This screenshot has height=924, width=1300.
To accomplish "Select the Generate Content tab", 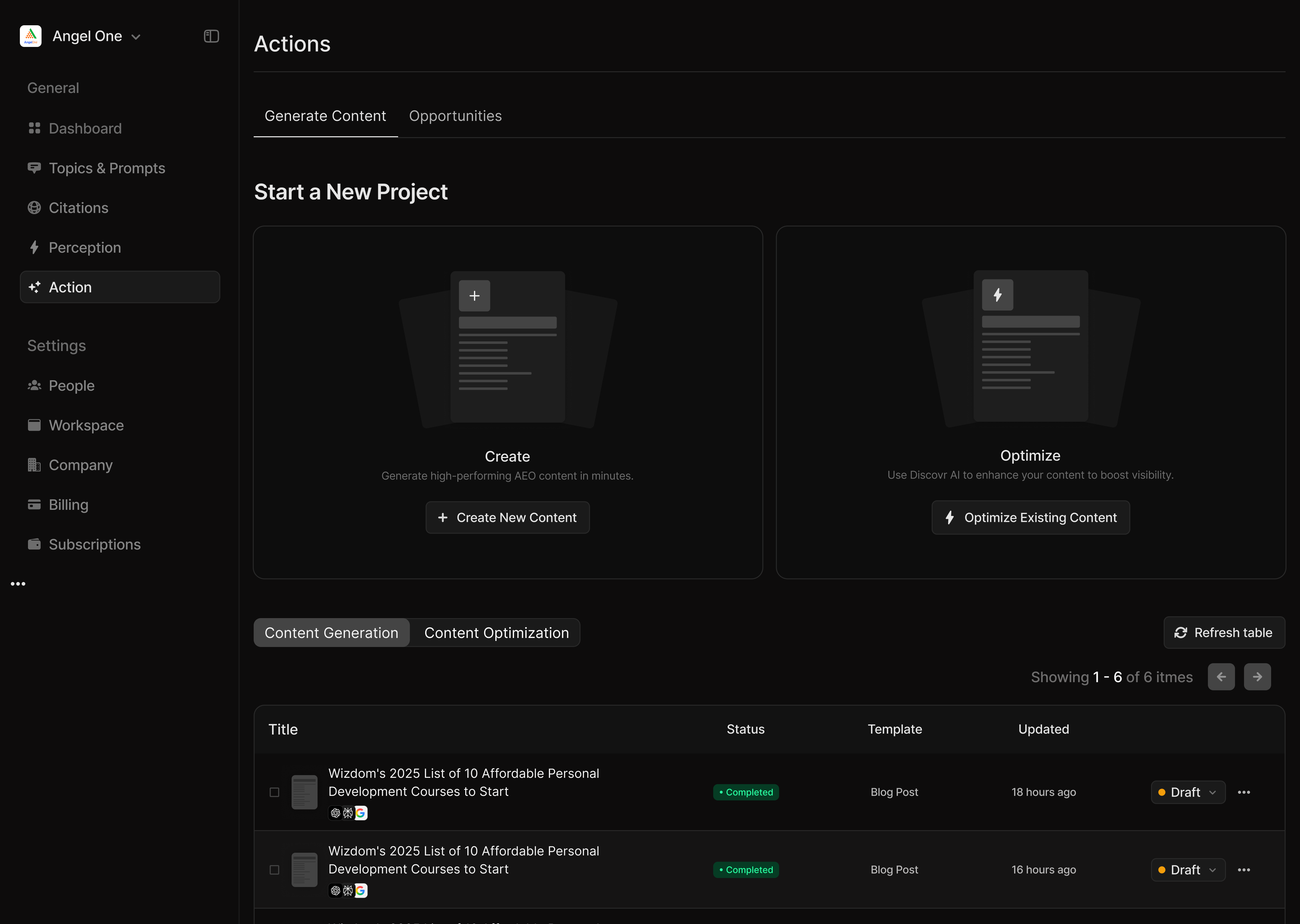I will tap(325, 116).
